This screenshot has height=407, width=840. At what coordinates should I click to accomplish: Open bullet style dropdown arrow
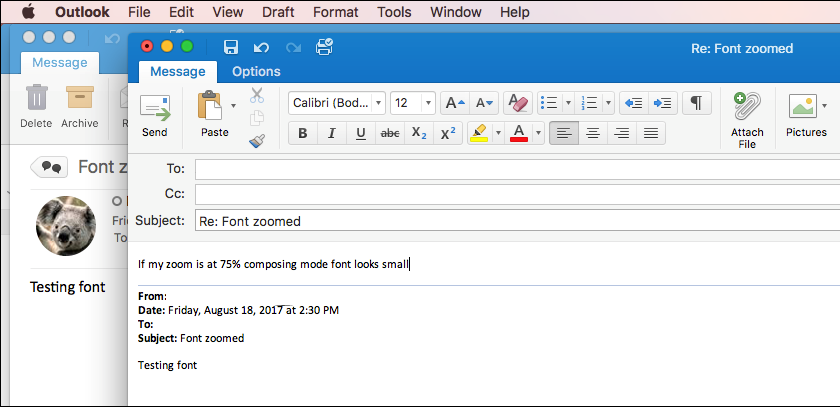(568, 103)
